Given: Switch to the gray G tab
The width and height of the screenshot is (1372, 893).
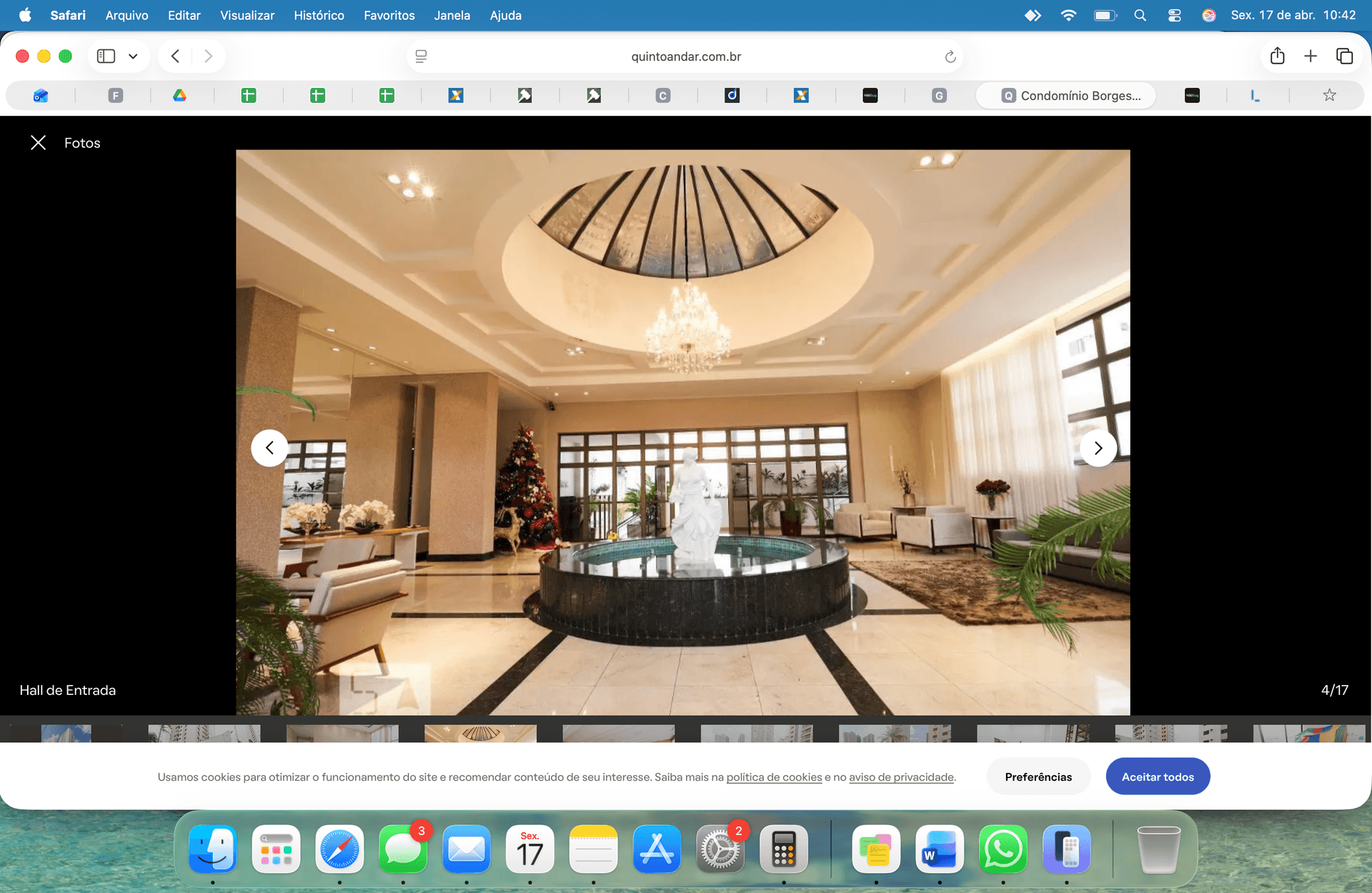Looking at the screenshot, I should pos(939,95).
